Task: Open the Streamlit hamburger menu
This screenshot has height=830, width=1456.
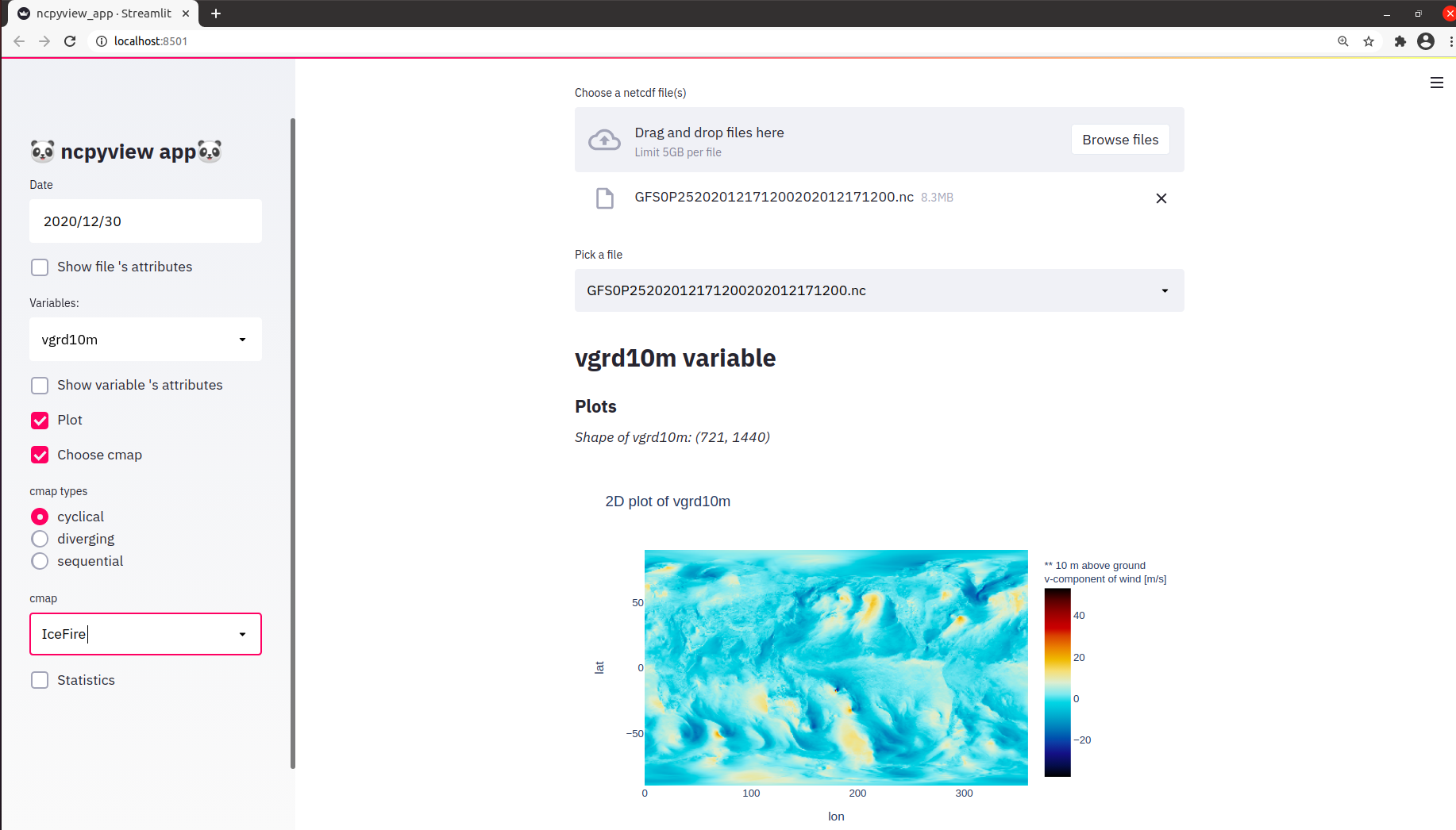Action: tap(1436, 83)
